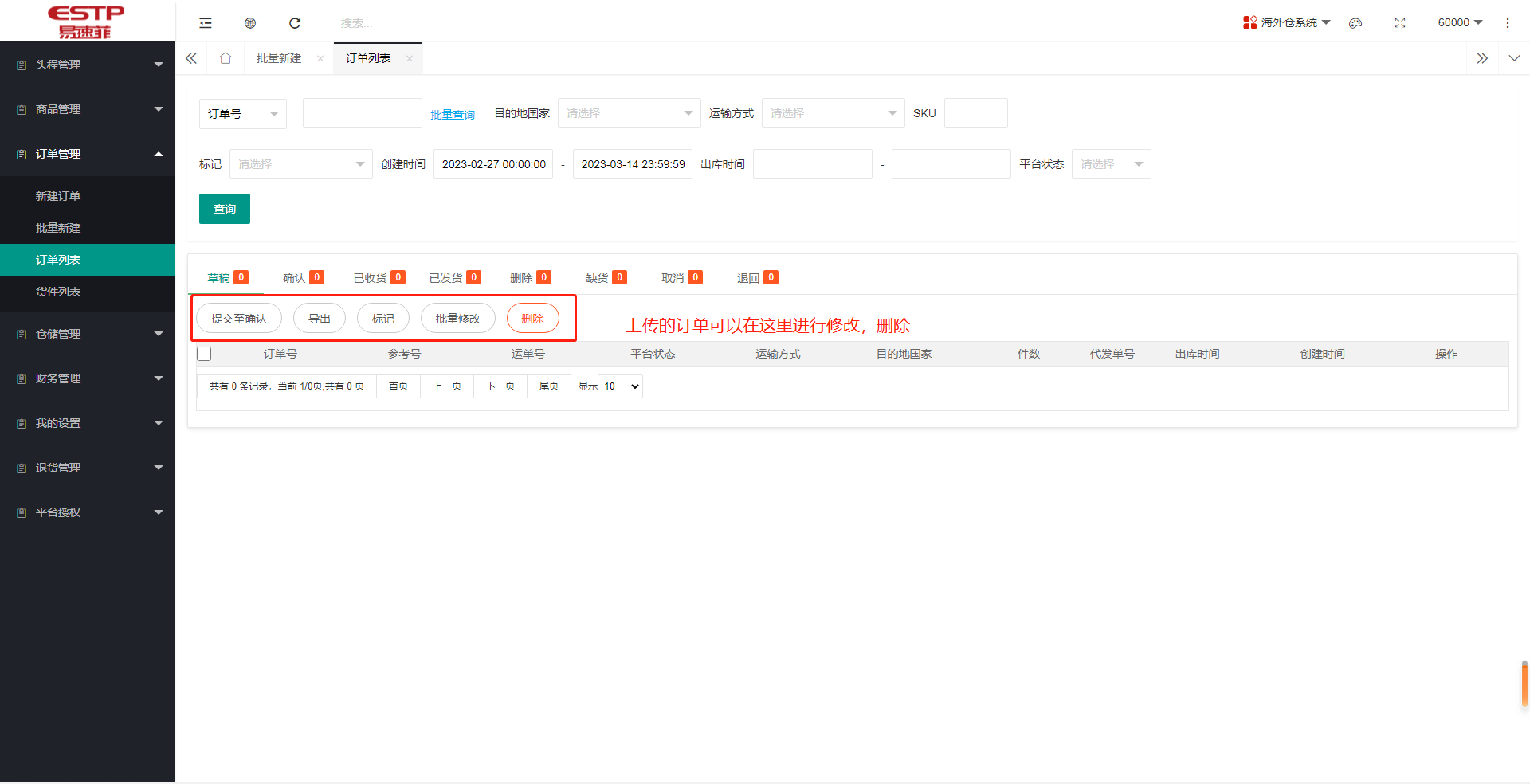The image size is (1530, 784).
Task: Open the three-dot overflow menu
Action: pyautogui.click(x=1508, y=23)
